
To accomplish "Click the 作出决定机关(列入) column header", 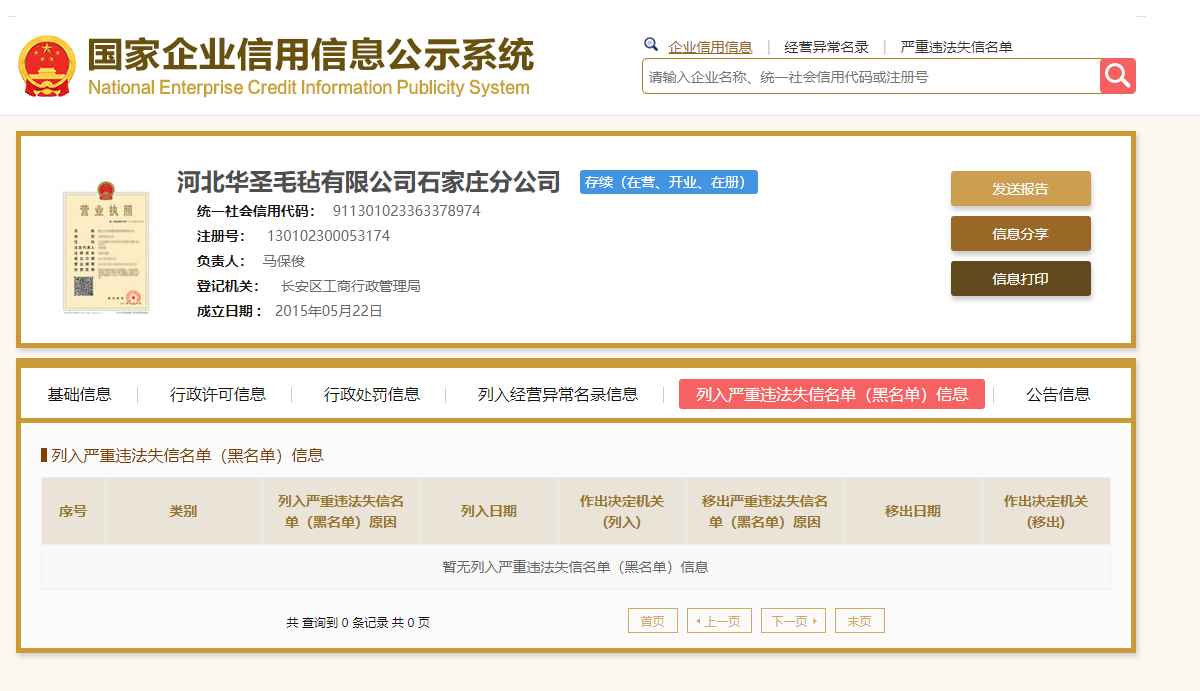I will [622, 511].
